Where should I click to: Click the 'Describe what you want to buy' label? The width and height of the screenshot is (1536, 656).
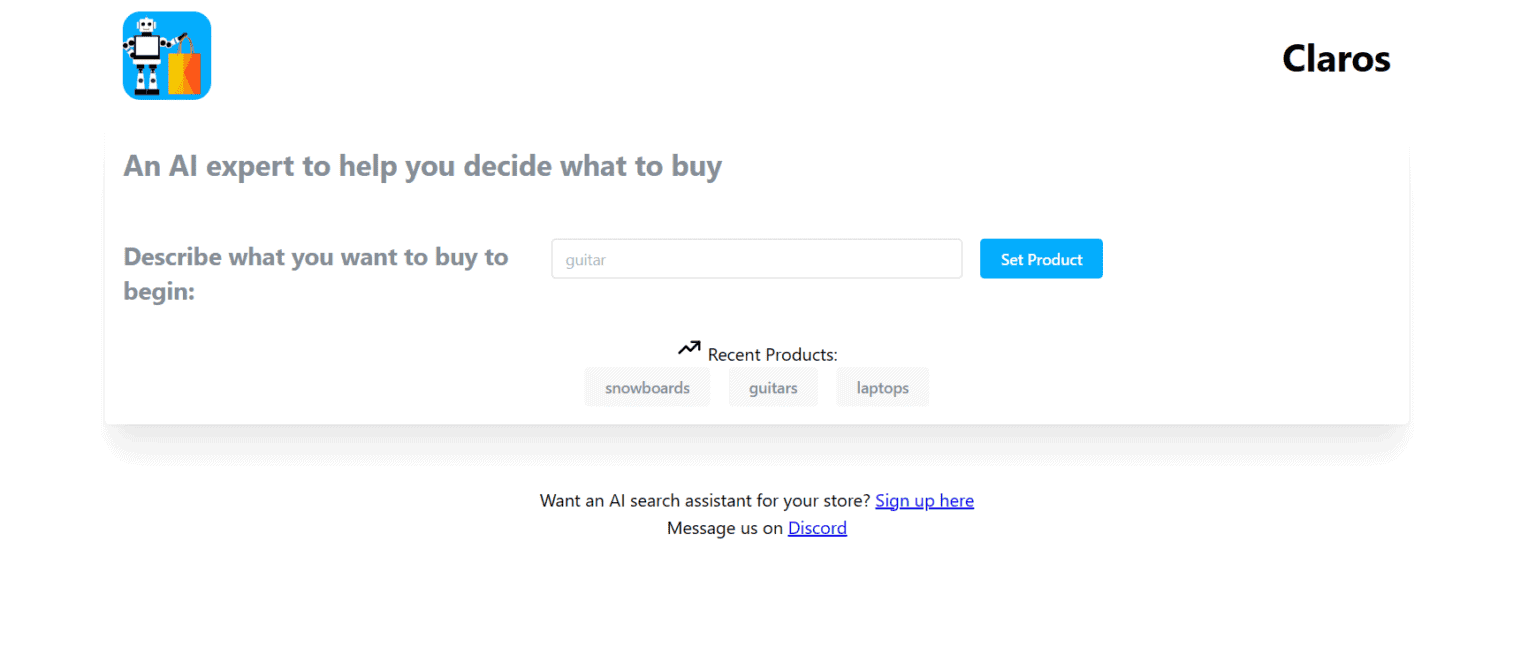click(x=316, y=257)
